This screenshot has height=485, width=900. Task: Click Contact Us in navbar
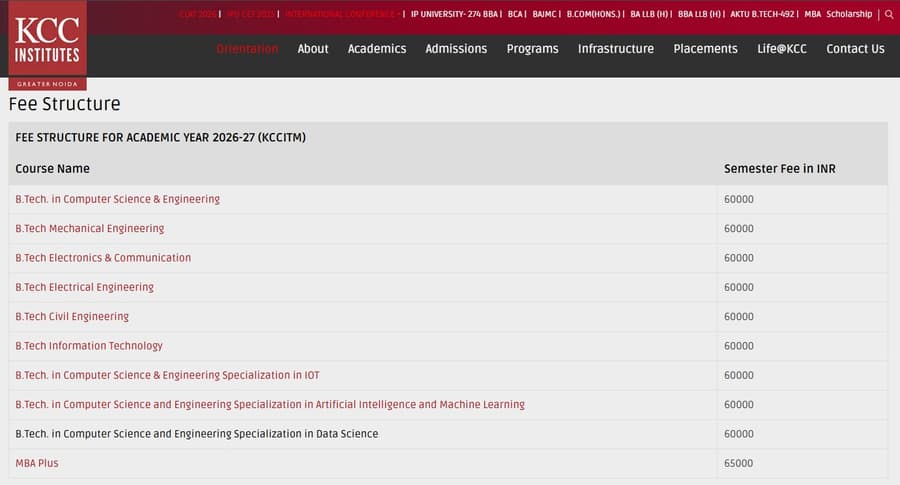pyautogui.click(x=855, y=49)
